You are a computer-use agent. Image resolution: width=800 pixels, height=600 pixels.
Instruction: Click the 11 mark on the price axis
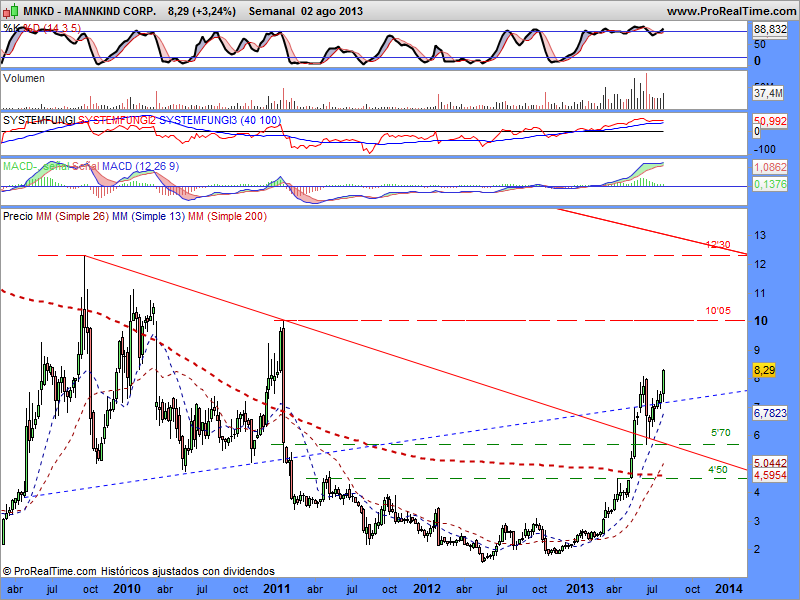coord(760,293)
